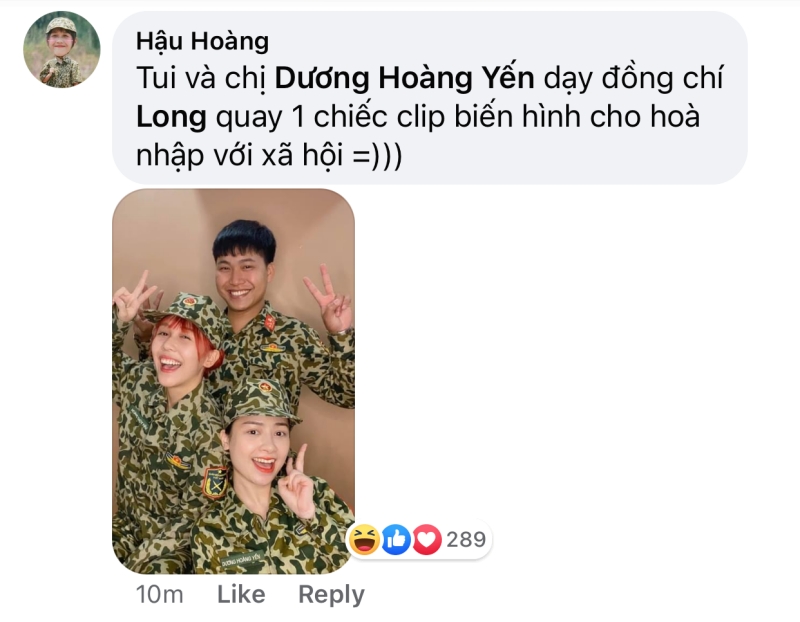Click the red-haired woman in the photo
Viewport: 800px width, 622px height.
(x=179, y=347)
